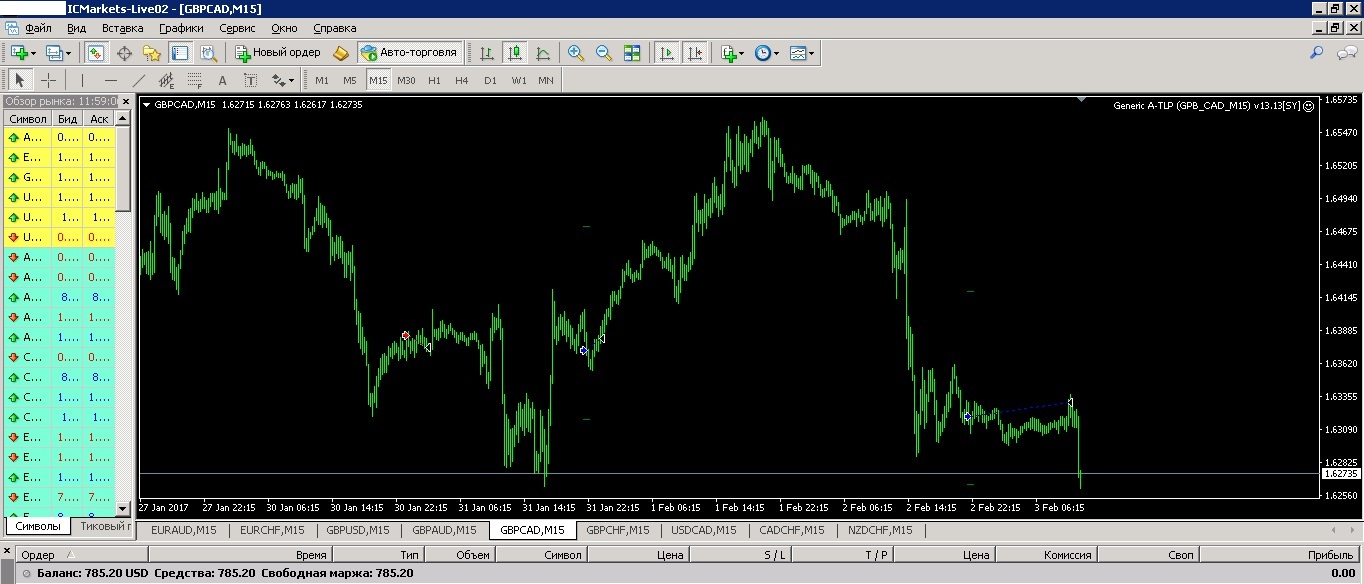
Task: Open the Графики menu
Action: point(181,28)
